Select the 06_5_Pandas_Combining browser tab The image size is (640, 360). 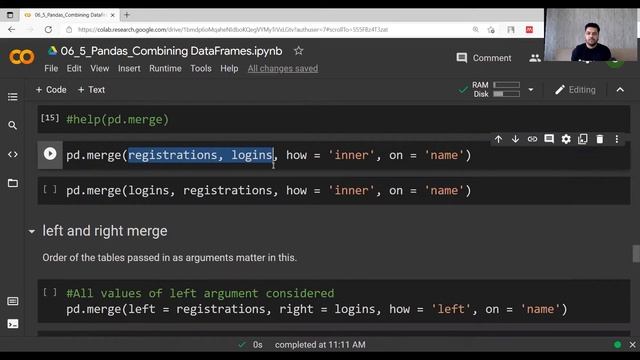69,15
